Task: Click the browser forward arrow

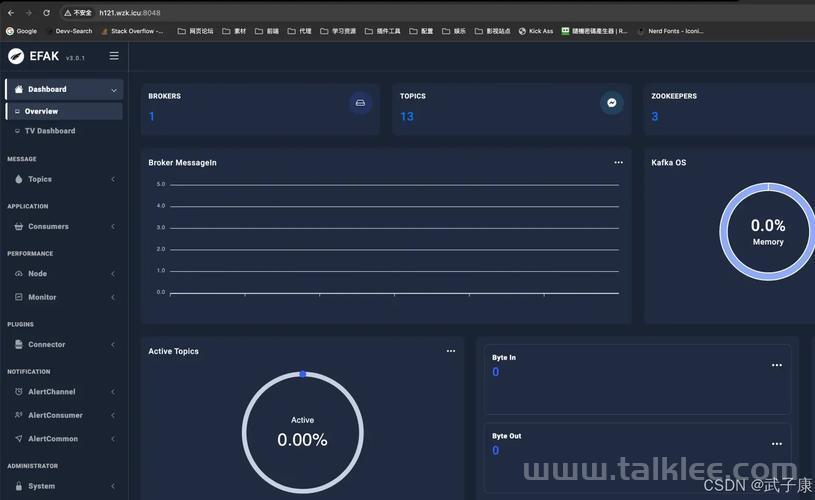Action: click(x=29, y=12)
